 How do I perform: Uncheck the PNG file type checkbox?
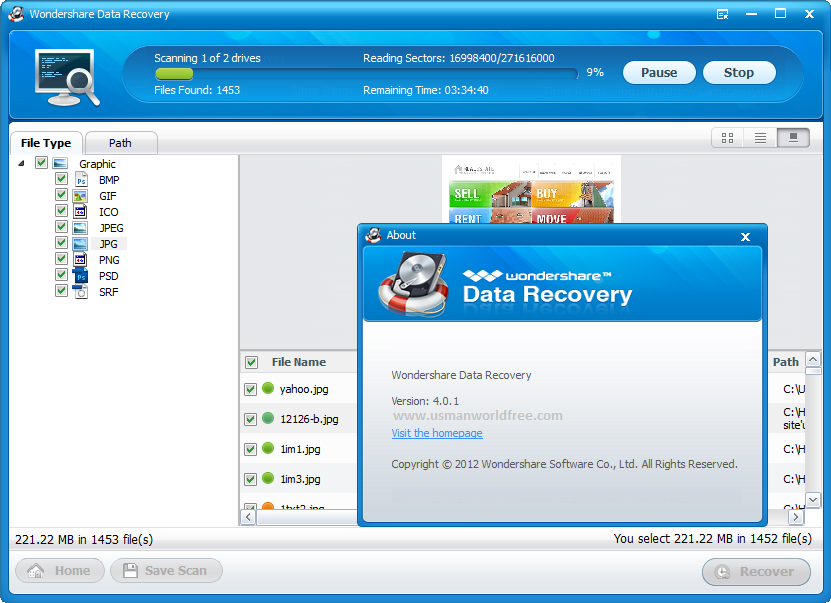point(61,259)
